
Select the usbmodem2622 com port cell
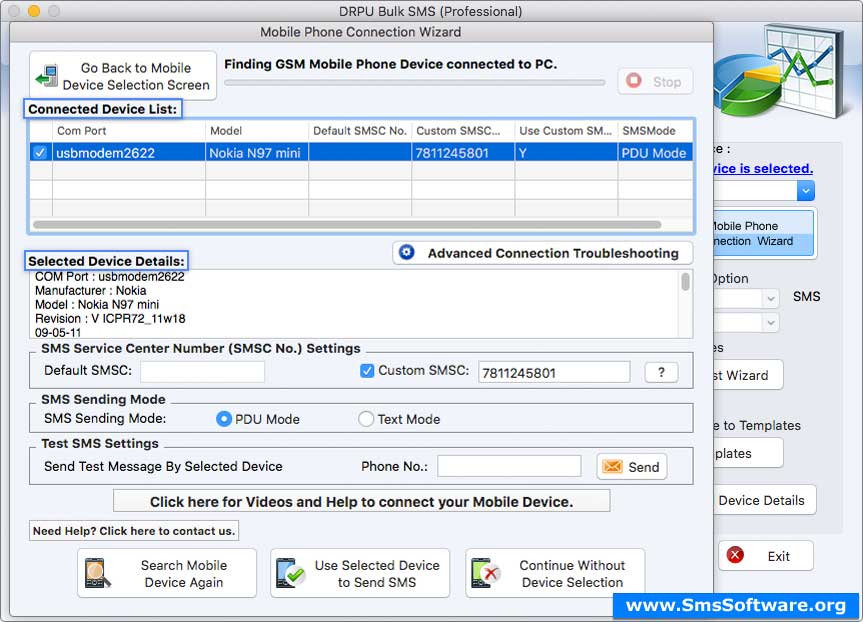pyautogui.click(x=129, y=152)
